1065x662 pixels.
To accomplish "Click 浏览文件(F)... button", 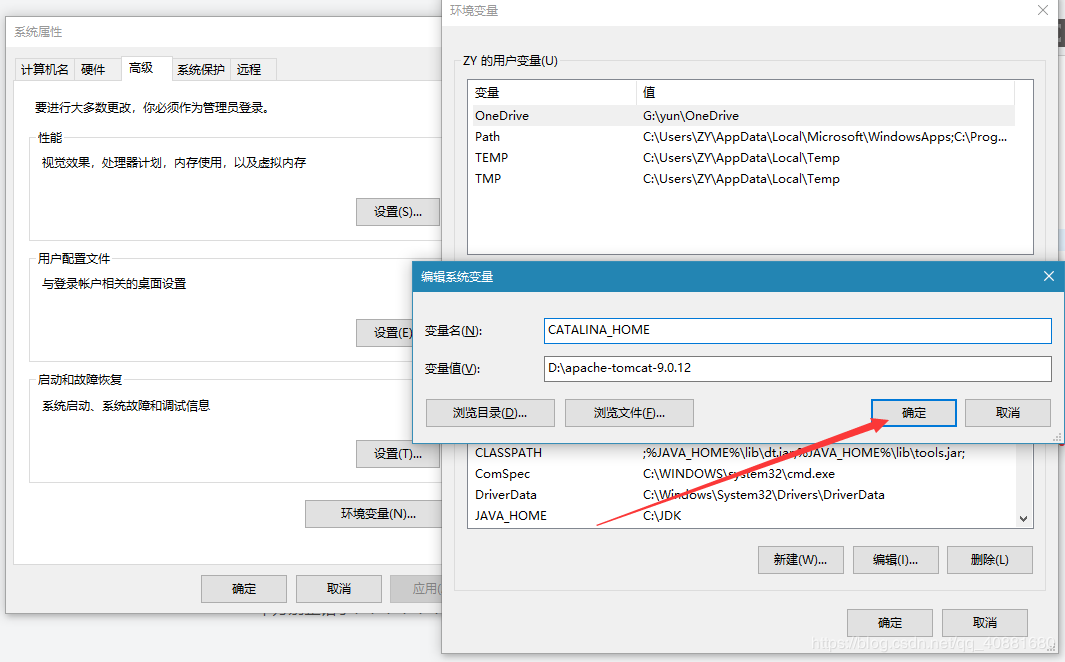I will (629, 413).
